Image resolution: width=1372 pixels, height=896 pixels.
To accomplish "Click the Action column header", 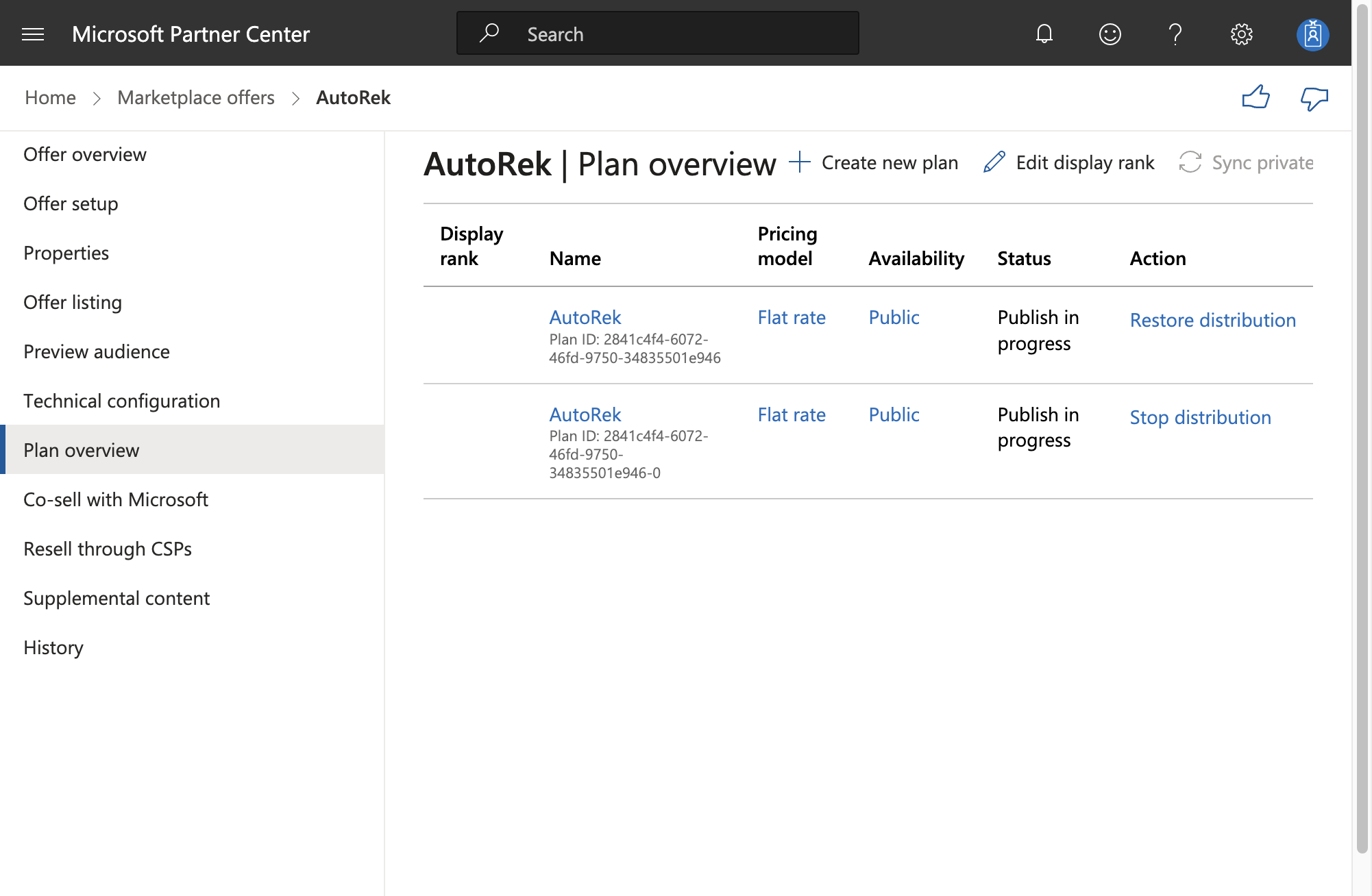I will 1157,258.
